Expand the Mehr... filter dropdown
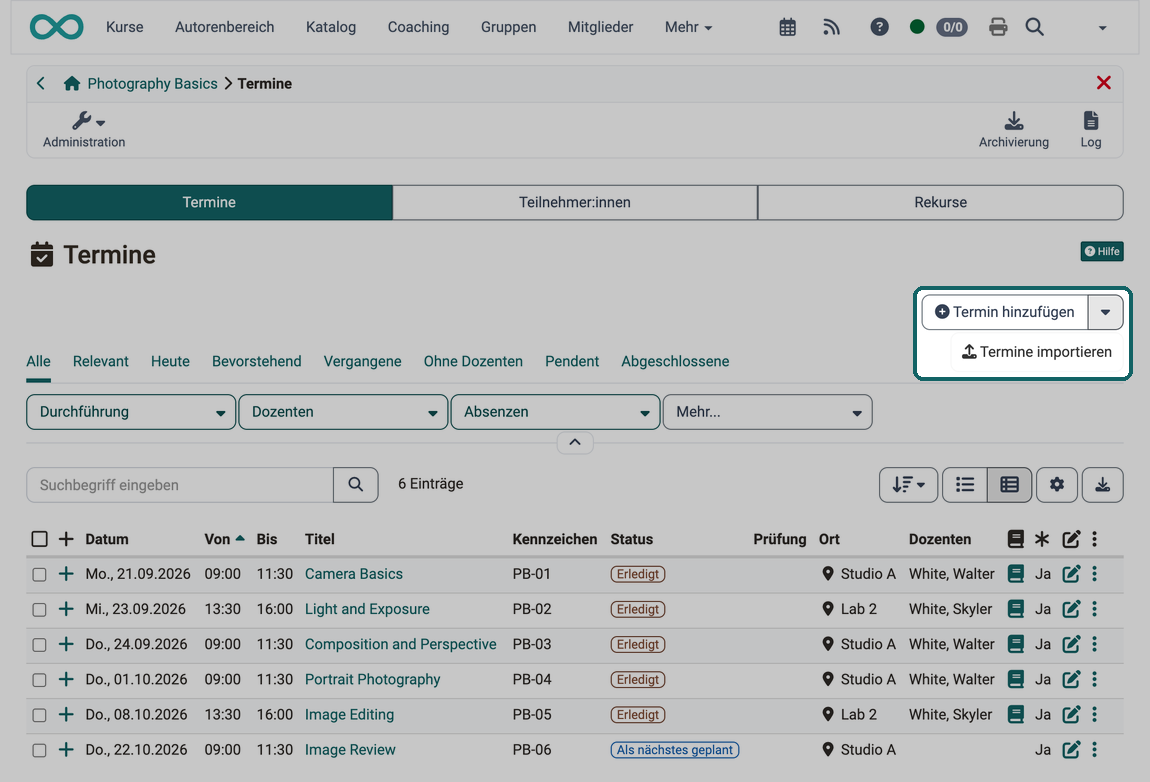Image resolution: width=1150 pixels, height=782 pixels. tap(767, 412)
